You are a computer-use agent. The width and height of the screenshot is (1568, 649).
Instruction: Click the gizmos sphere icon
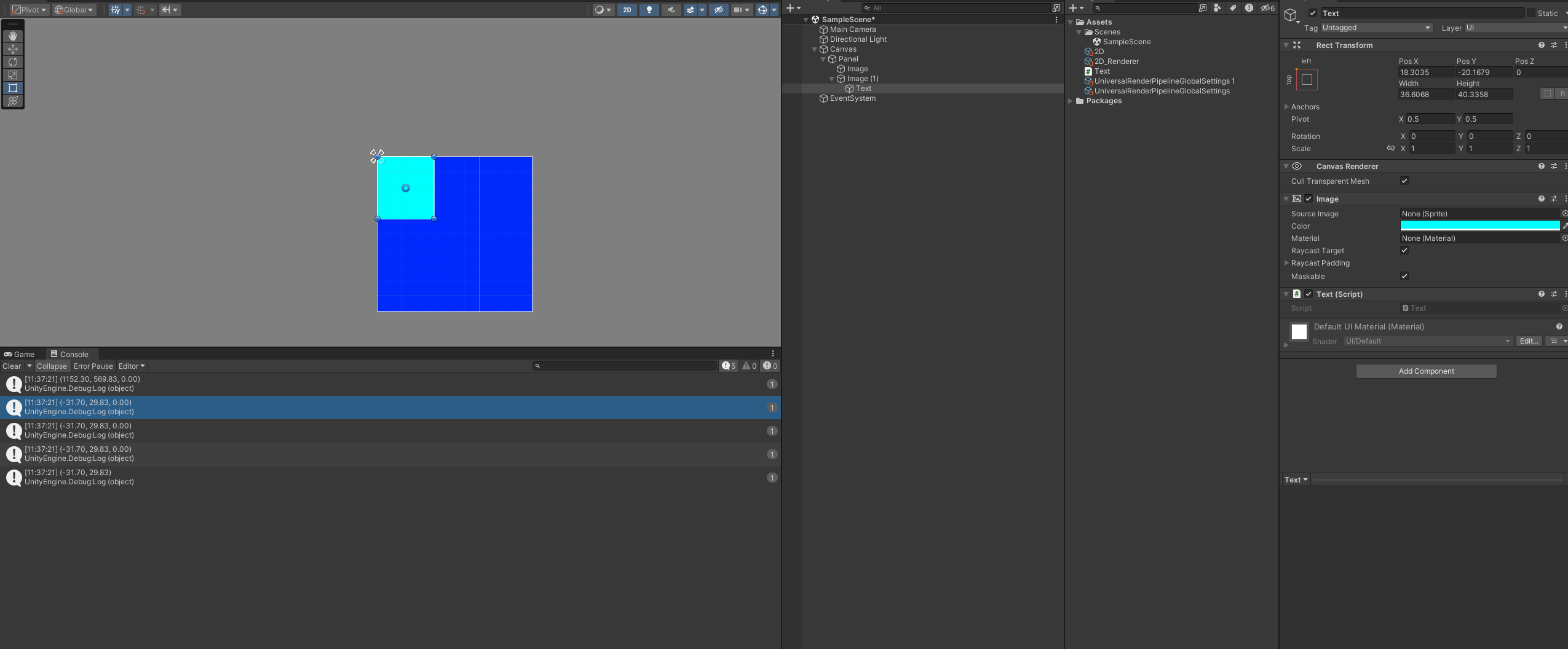coord(762,10)
